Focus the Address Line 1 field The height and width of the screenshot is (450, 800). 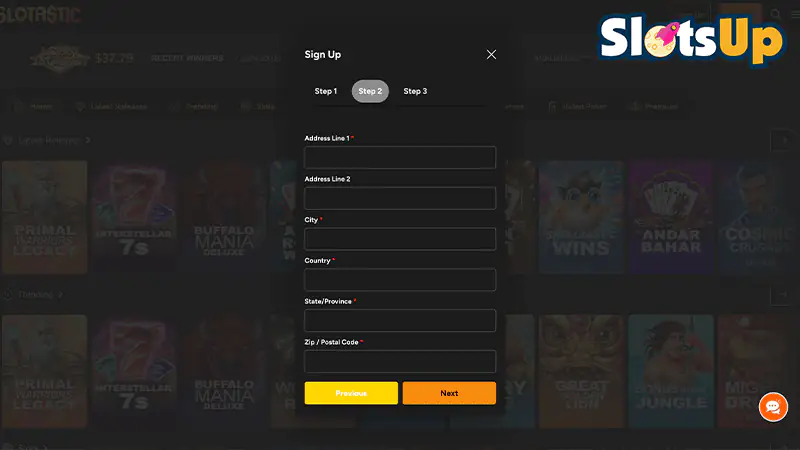coord(400,157)
